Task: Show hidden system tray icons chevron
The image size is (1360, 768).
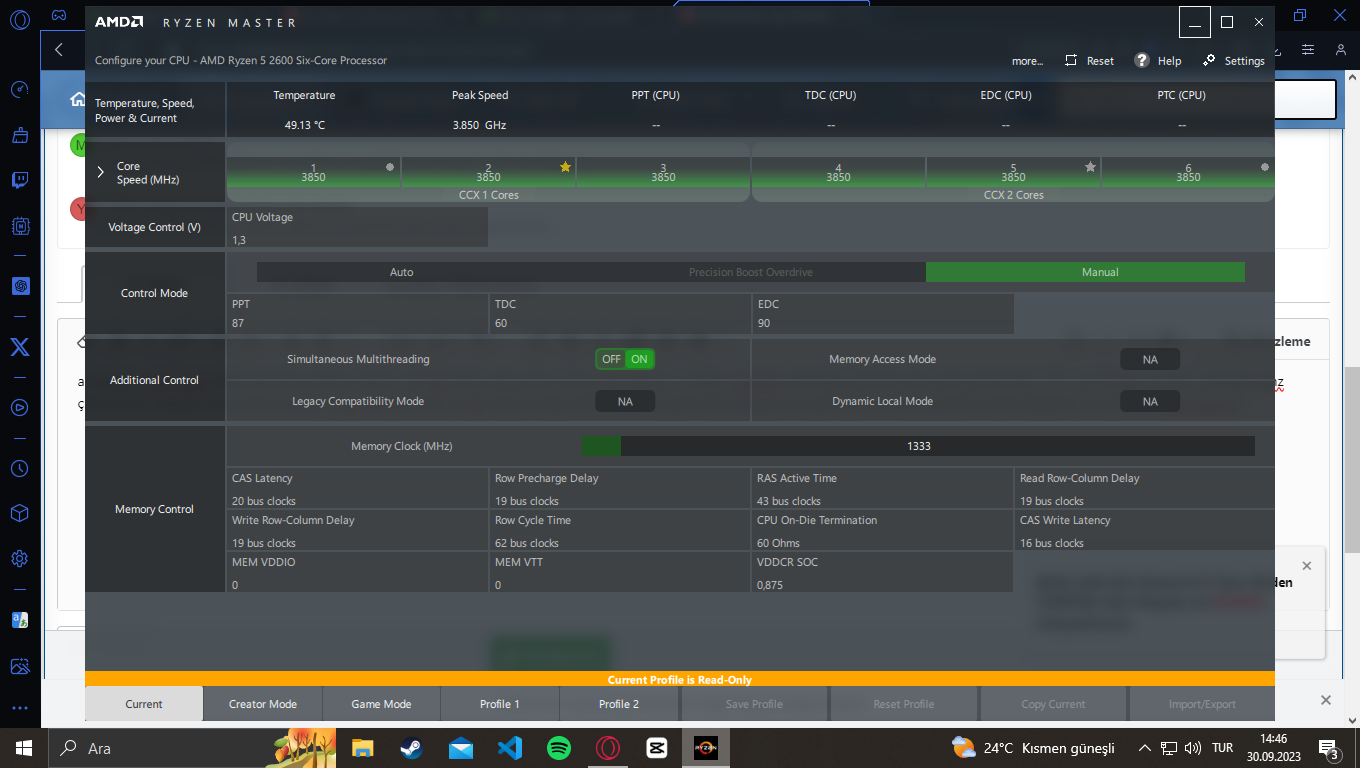Action: (1145, 748)
